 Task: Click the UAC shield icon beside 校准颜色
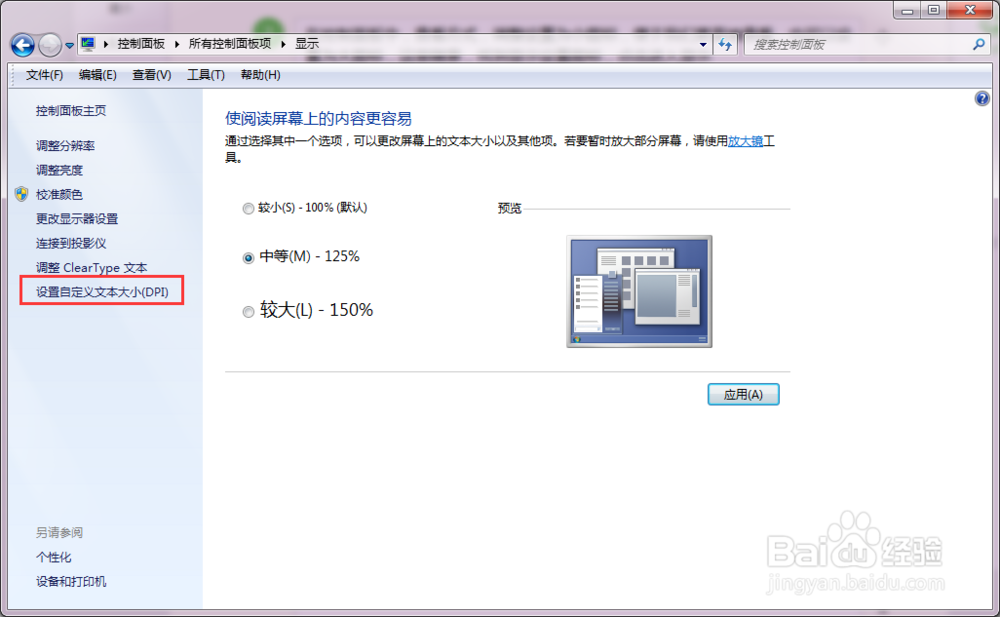coord(22,194)
